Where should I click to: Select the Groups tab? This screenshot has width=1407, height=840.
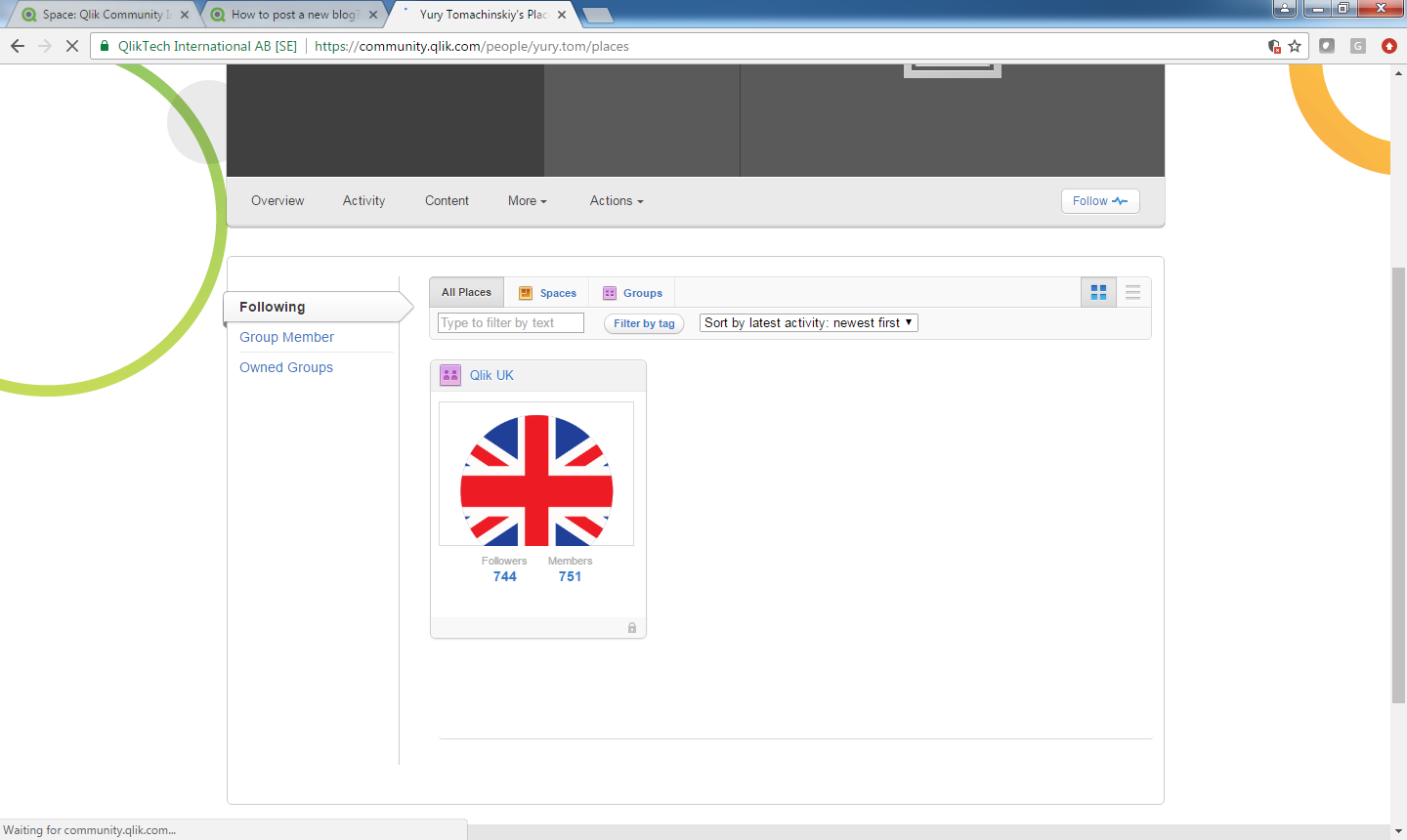(632, 293)
